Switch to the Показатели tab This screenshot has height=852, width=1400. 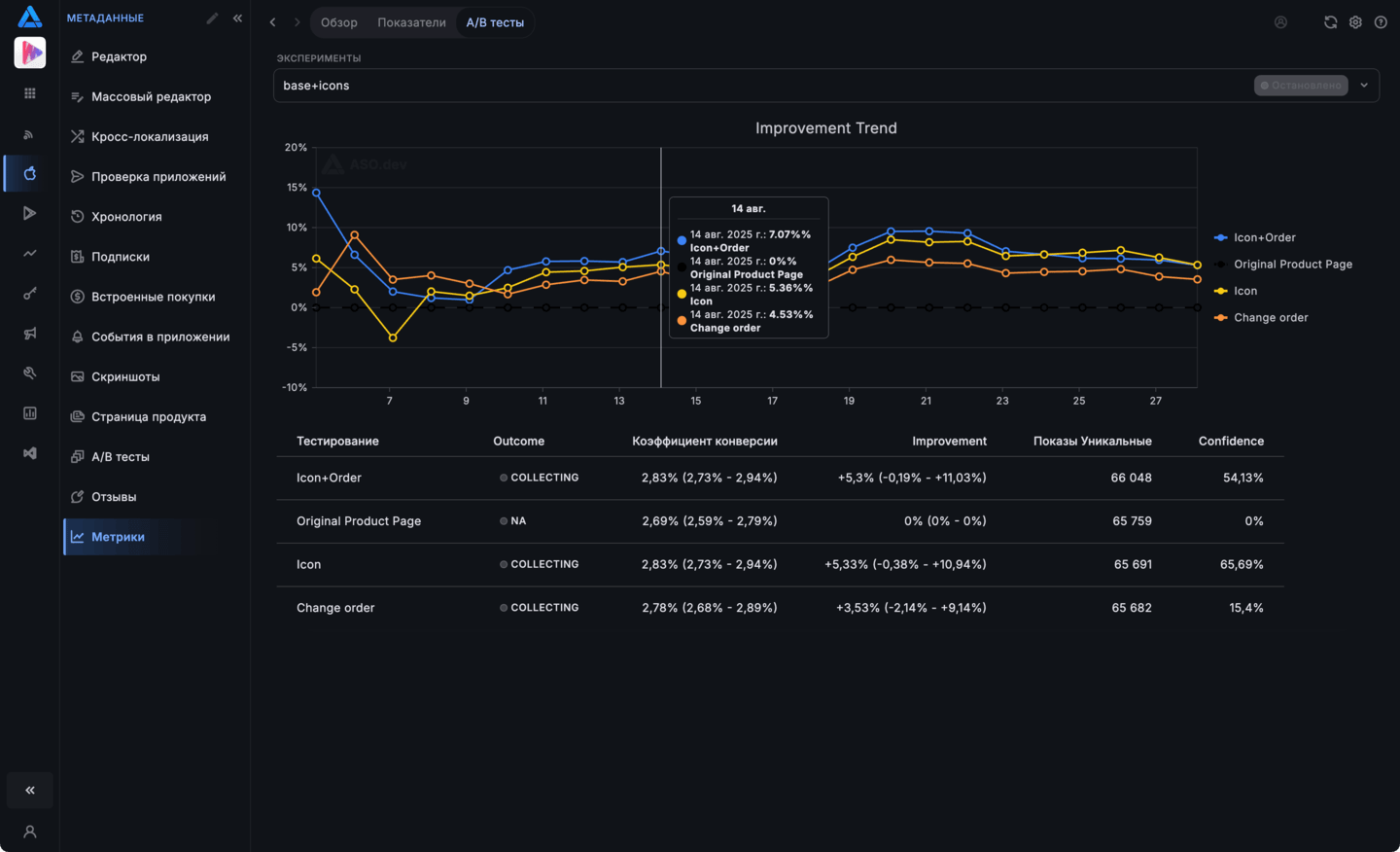(412, 22)
